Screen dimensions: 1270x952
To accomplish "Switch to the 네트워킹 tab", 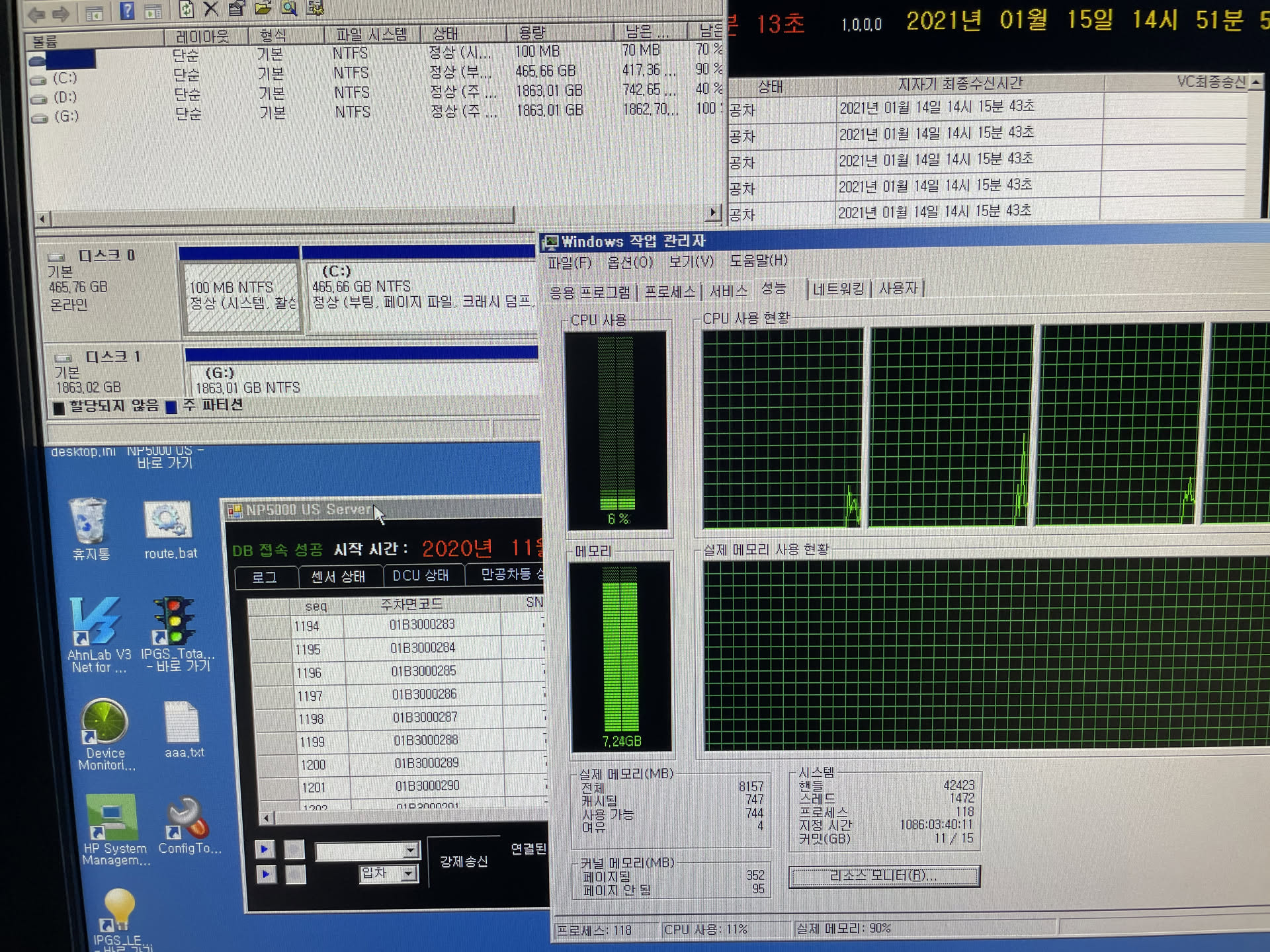I will tap(838, 289).
